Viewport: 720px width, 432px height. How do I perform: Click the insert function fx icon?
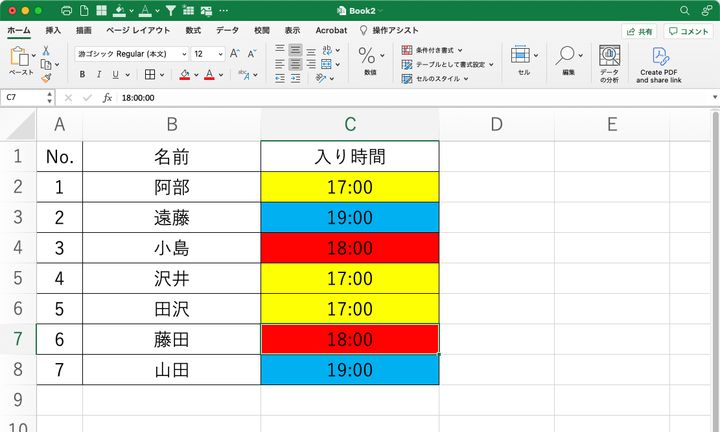click(x=105, y=98)
